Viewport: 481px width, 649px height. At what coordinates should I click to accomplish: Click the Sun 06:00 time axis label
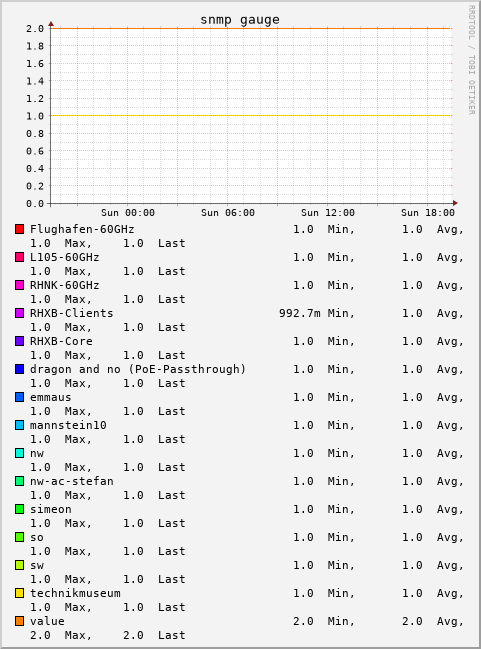click(228, 213)
